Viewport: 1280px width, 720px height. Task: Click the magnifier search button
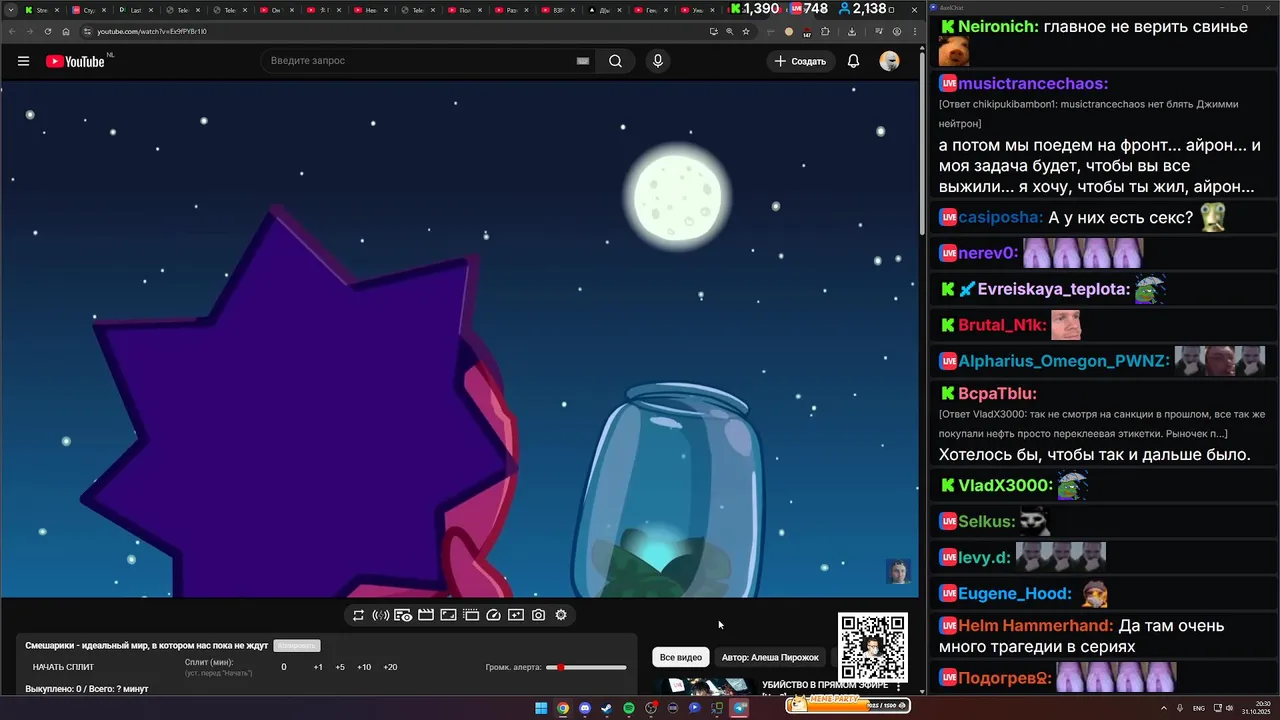point(615,61)
